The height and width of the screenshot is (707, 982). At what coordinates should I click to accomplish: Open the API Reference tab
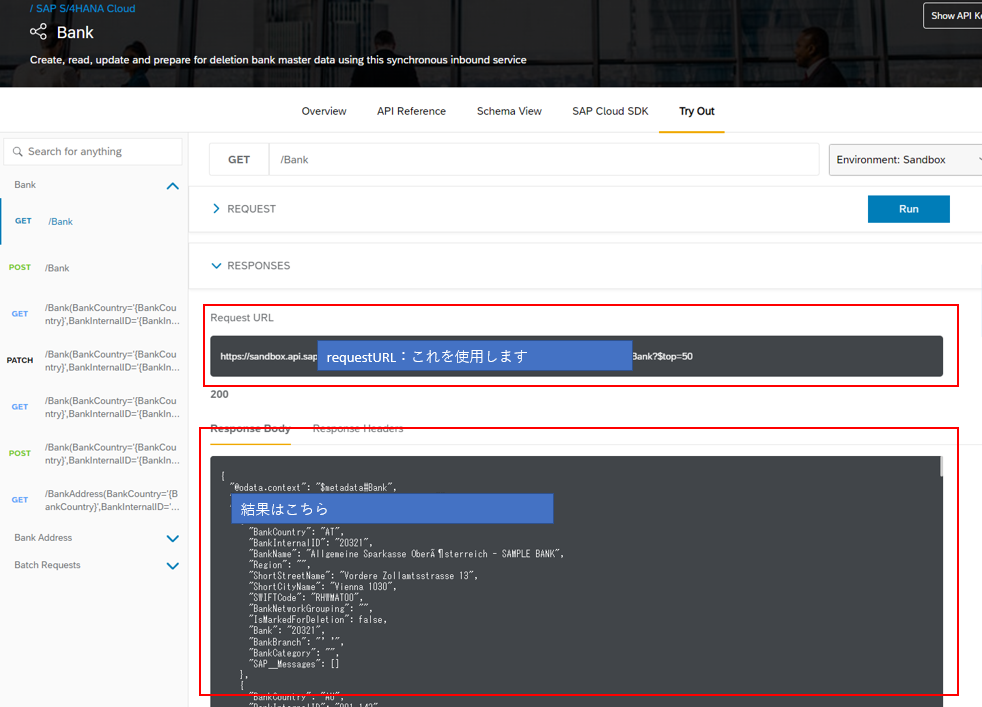tap(411, 111)
